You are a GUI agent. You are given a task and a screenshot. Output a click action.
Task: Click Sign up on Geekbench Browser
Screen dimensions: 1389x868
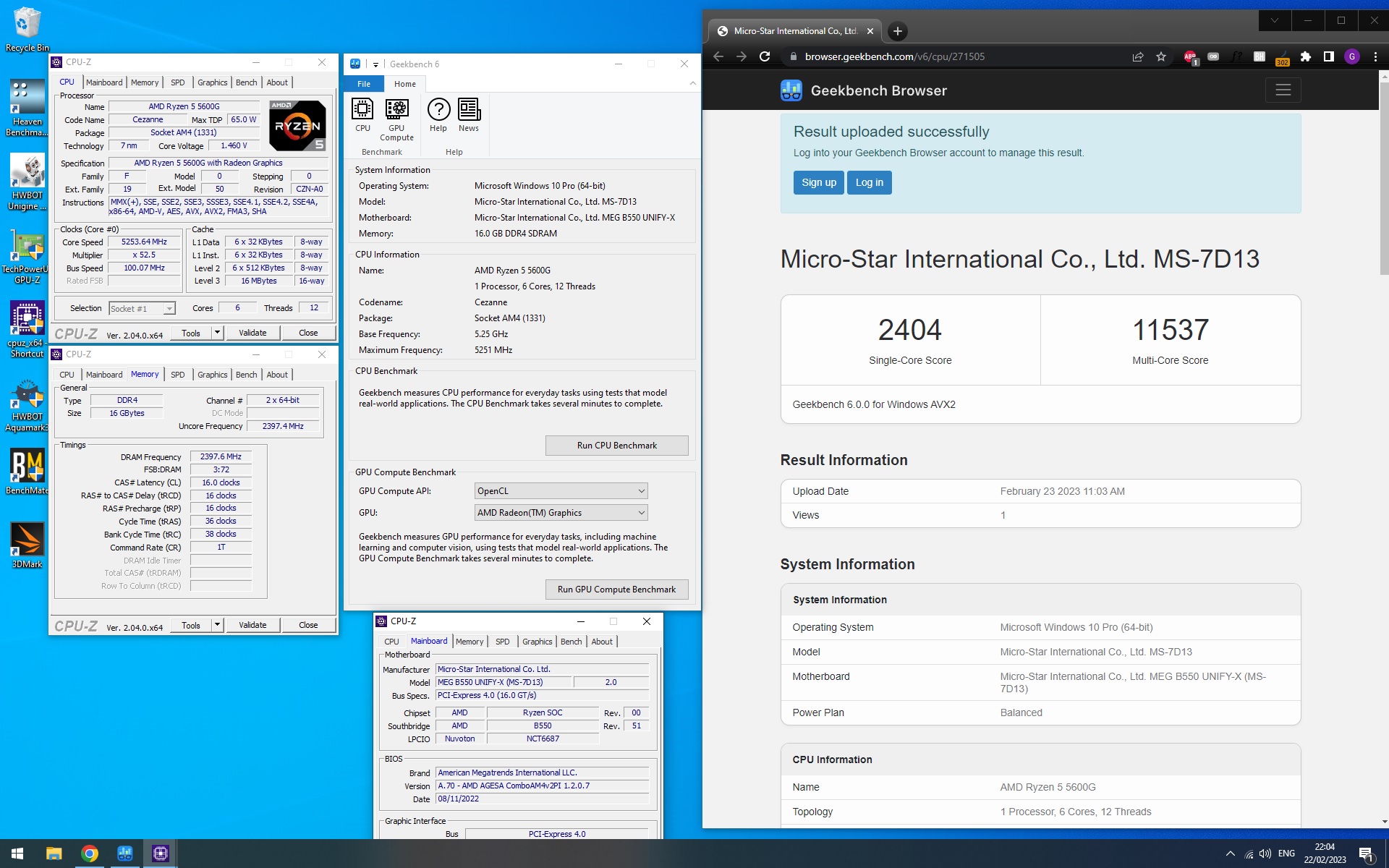[x=818, y=182]
